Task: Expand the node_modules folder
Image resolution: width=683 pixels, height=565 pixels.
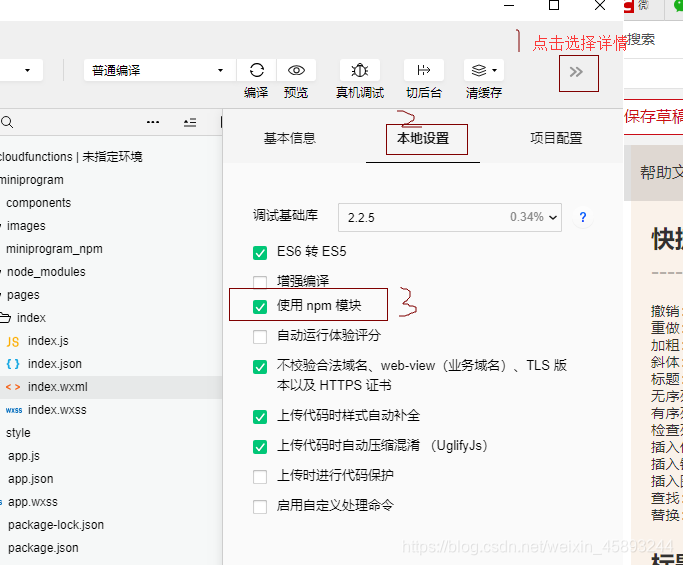Action: click(x=1, y=272)
